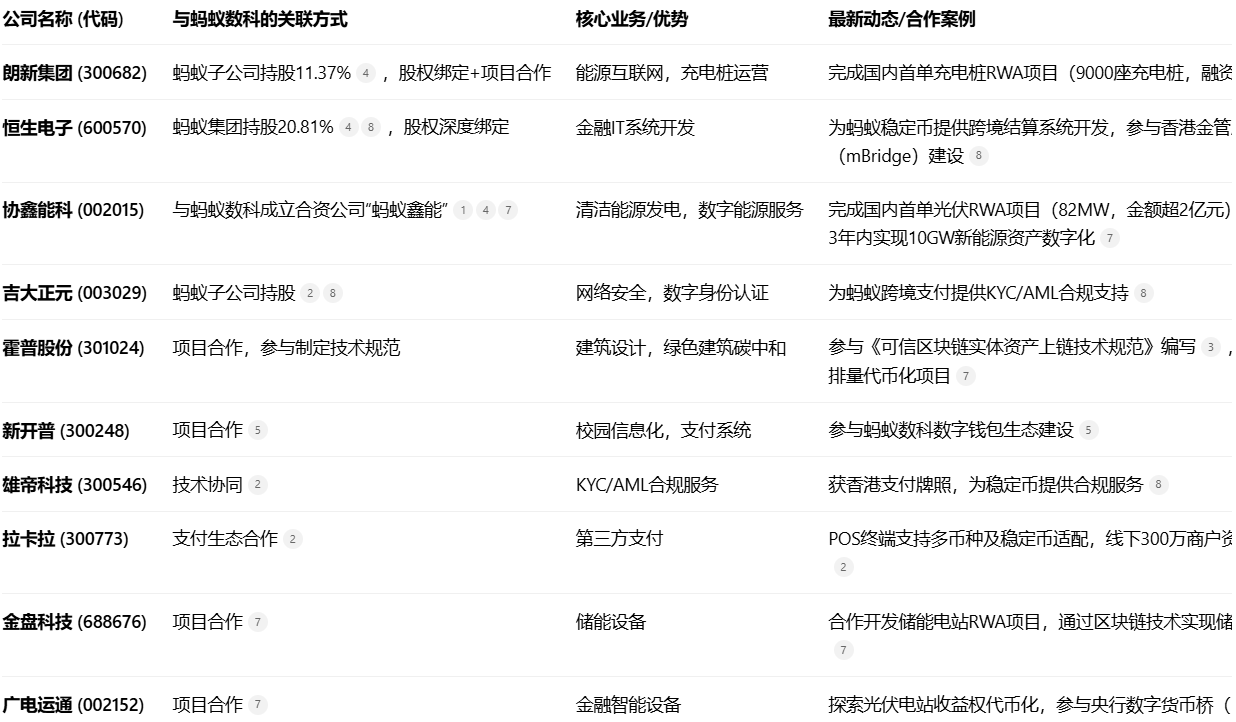1236x722 pixels.
Task: Select company name 恒生电子 (600570)
Action: 74,128
